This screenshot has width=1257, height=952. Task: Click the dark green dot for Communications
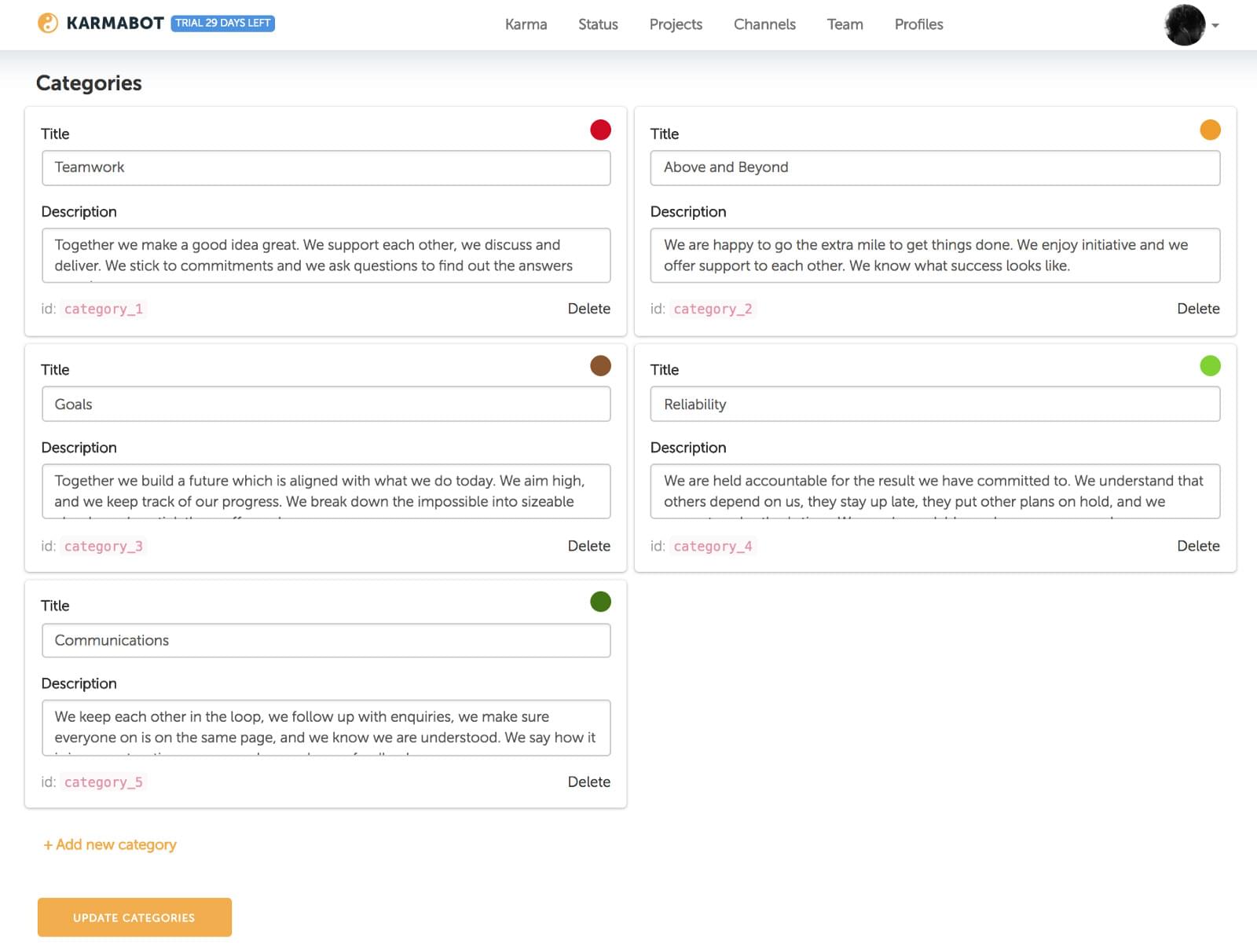[600, 602]
